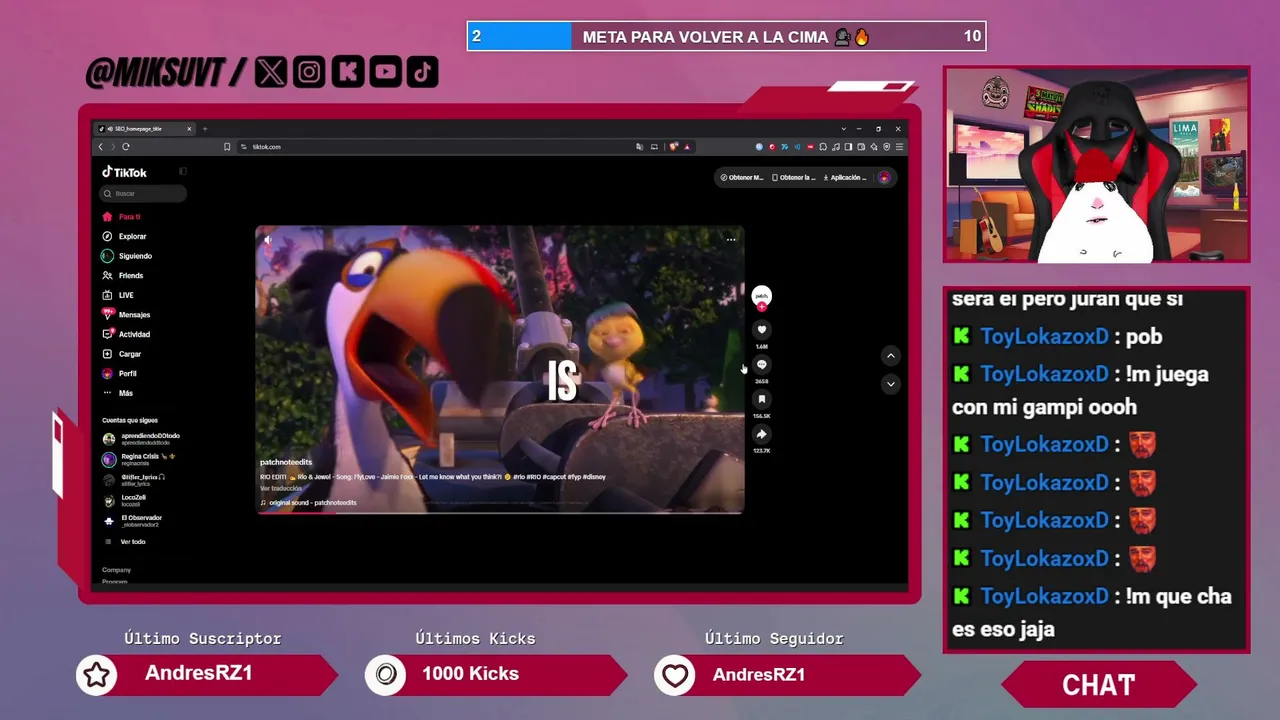
Task: Click the Kick logo in overlay
Action: coord(347,72)
